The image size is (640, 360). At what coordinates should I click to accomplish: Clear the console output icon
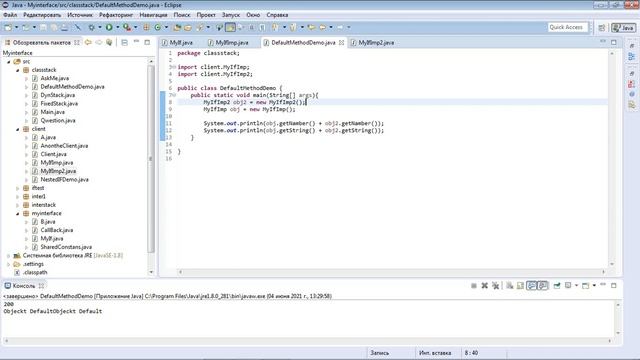[509, 286]
